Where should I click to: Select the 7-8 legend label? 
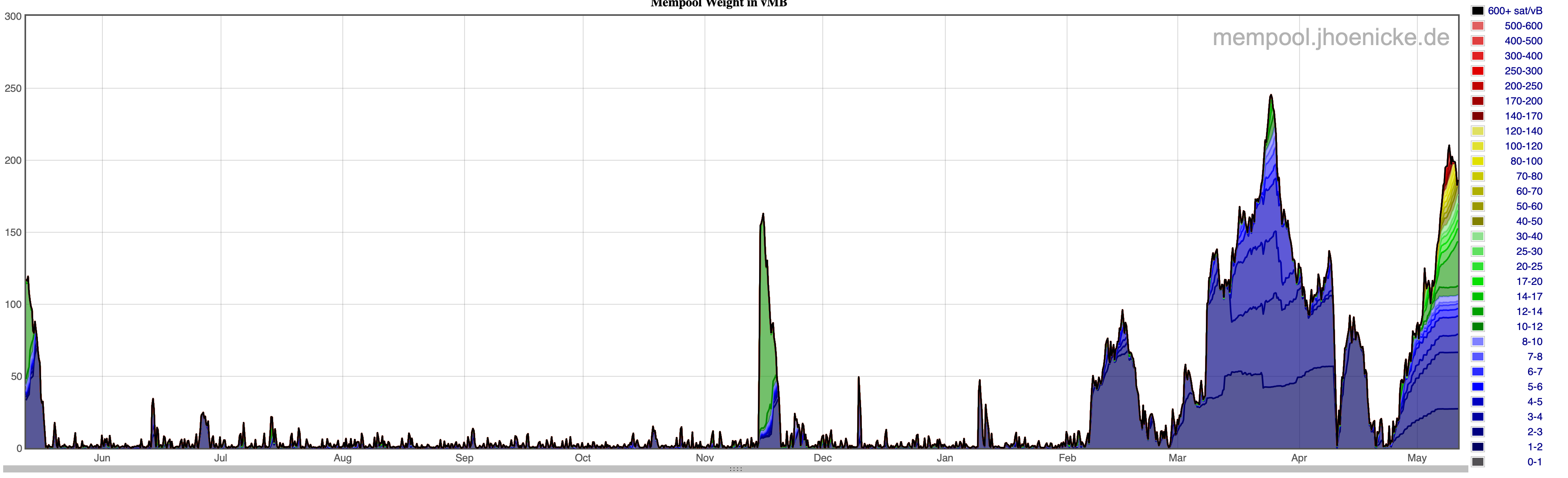1534,357
